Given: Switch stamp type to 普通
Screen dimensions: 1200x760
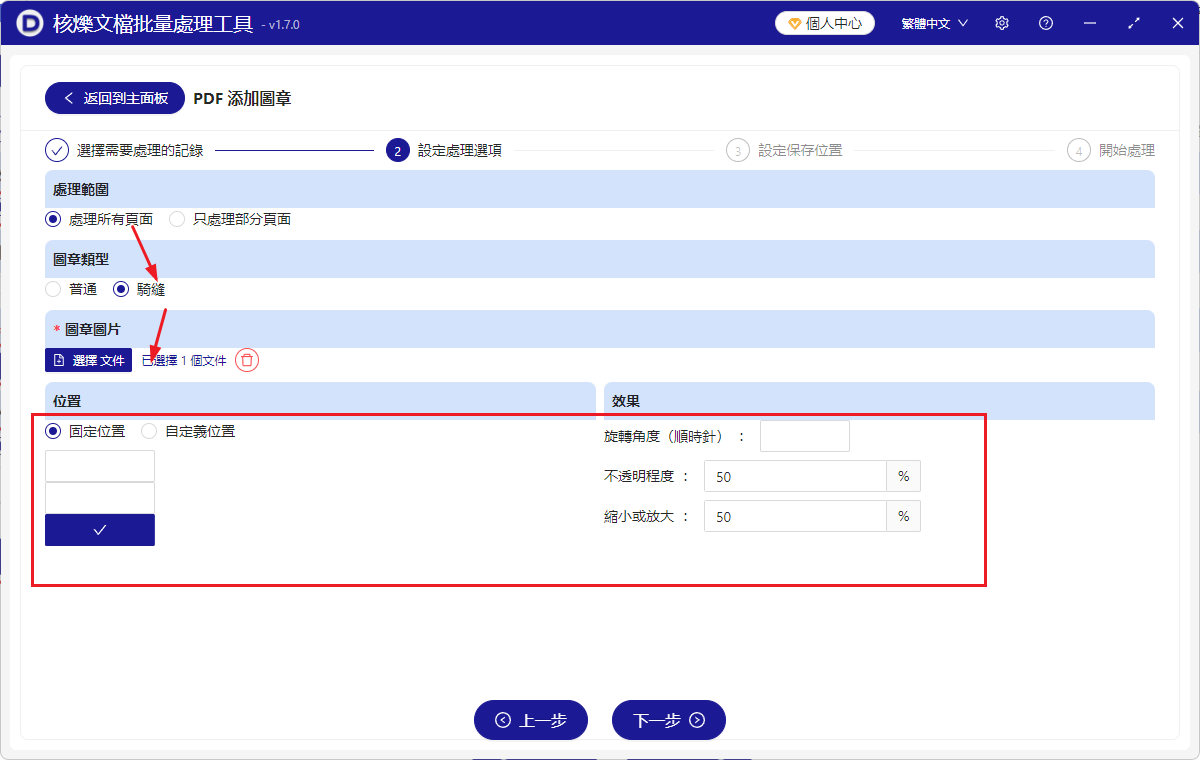Looking at the screenshot, I should [52, 289].
